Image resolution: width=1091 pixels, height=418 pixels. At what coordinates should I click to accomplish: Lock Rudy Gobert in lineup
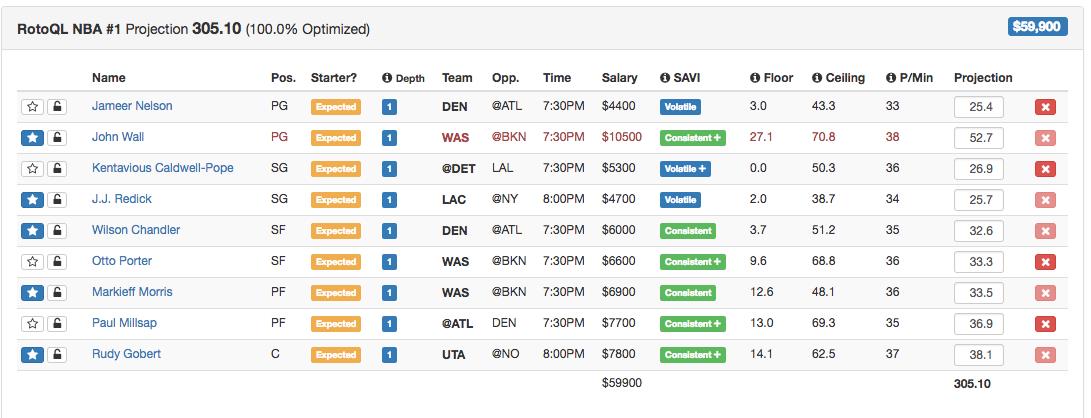pyautogui.click(x=57, y=355)
